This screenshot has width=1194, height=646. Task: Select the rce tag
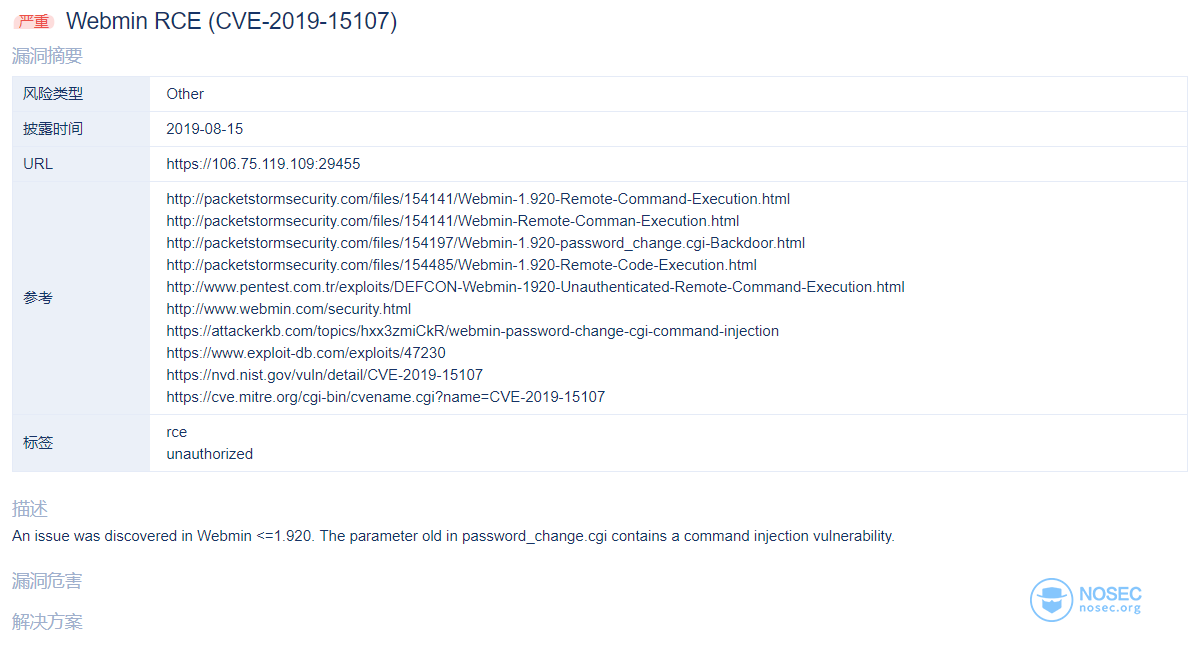point(177,433)
